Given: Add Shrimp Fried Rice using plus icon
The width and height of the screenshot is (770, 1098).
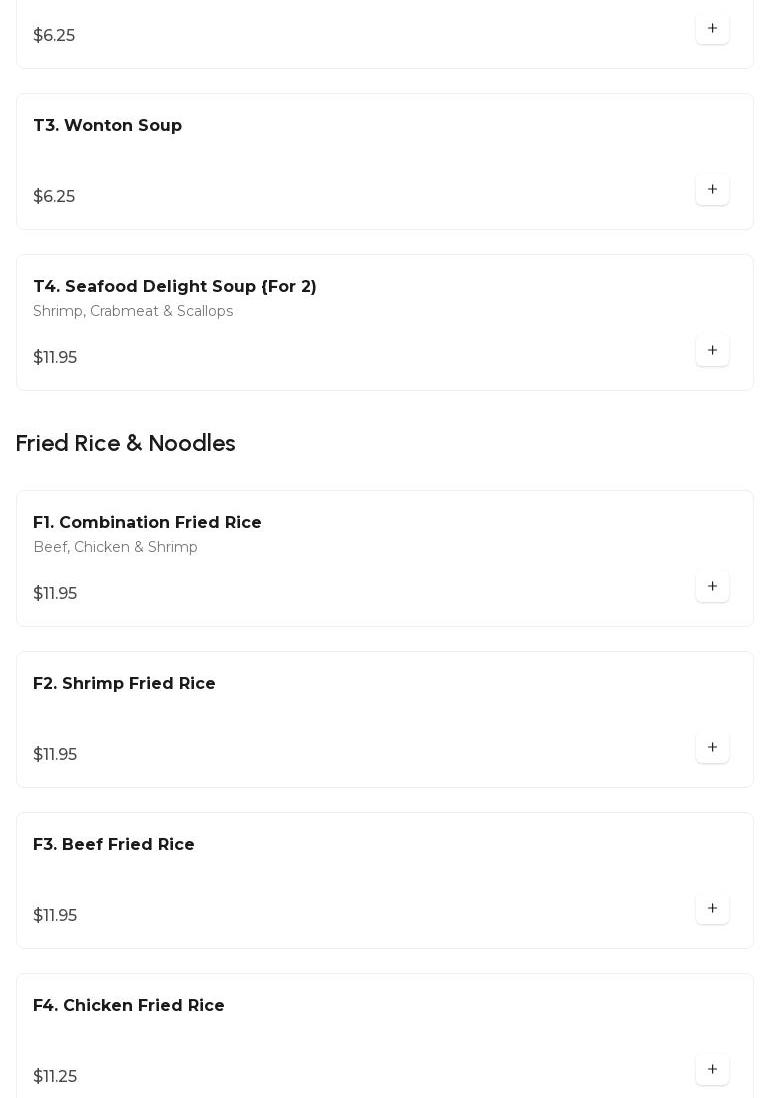Looking at the screenshot, I should click(x=712, y=748).
